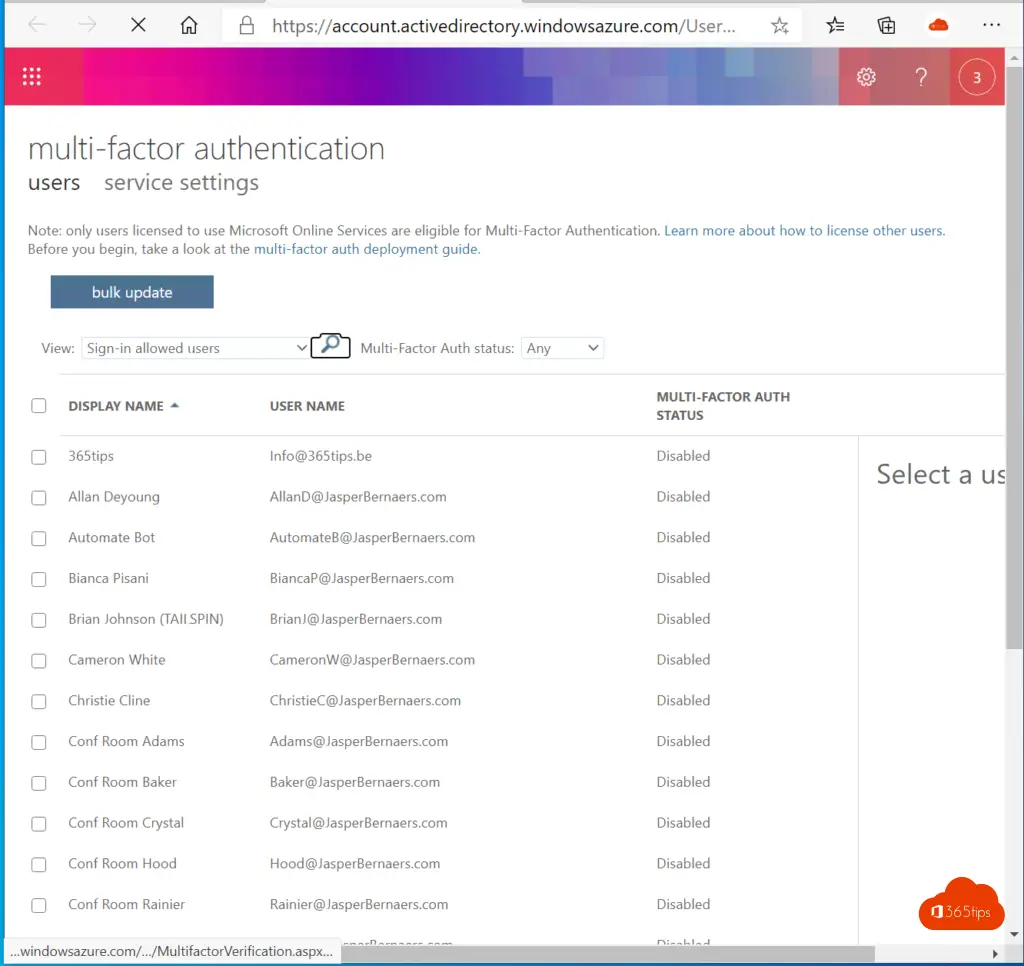Open the Office 365 app launcher grid
The height and width of the screenshot is (966, 1024).
click(x=31, y=77)
